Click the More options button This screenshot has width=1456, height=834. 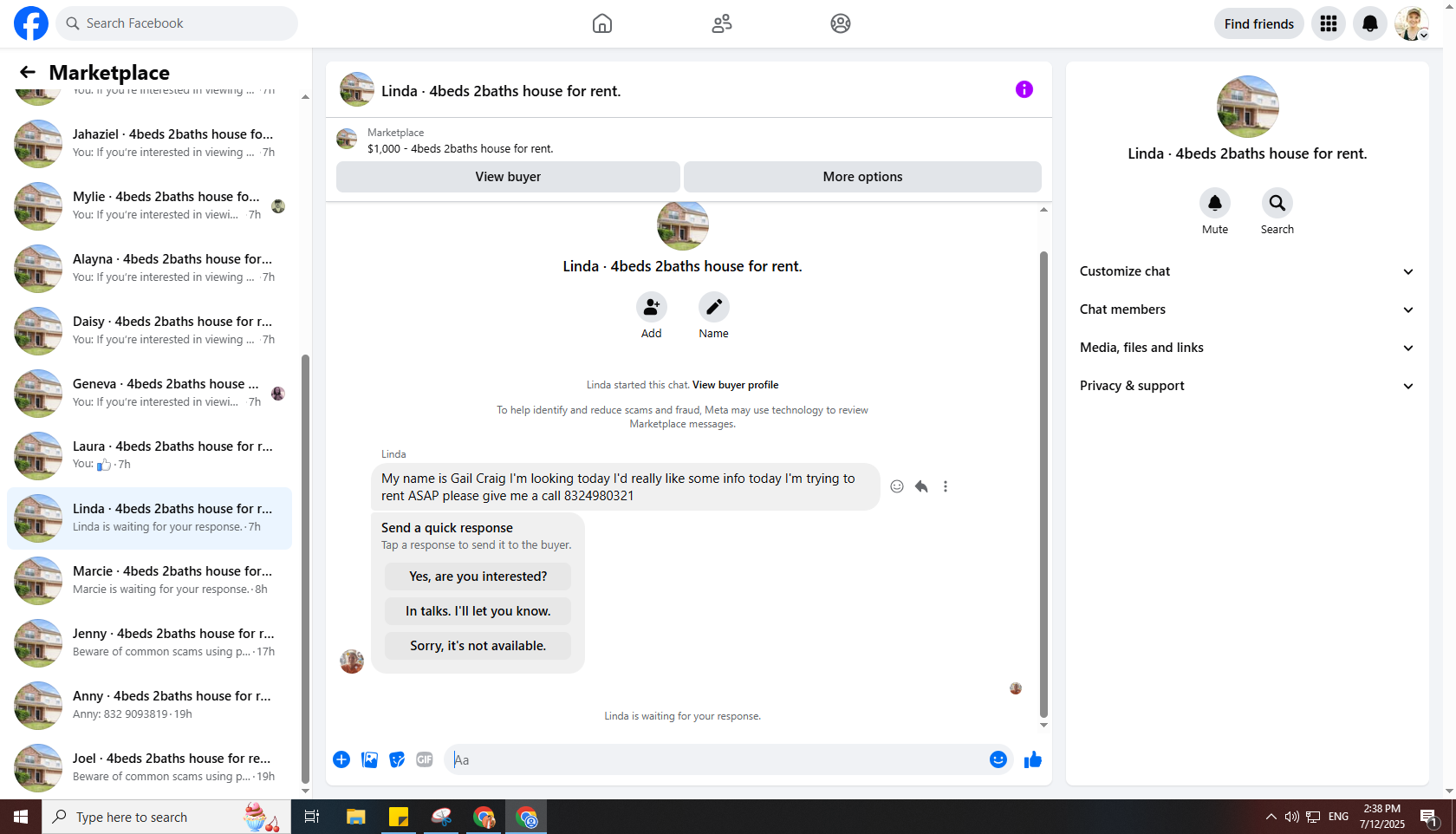pyautogui.click(x=862, y=177)
